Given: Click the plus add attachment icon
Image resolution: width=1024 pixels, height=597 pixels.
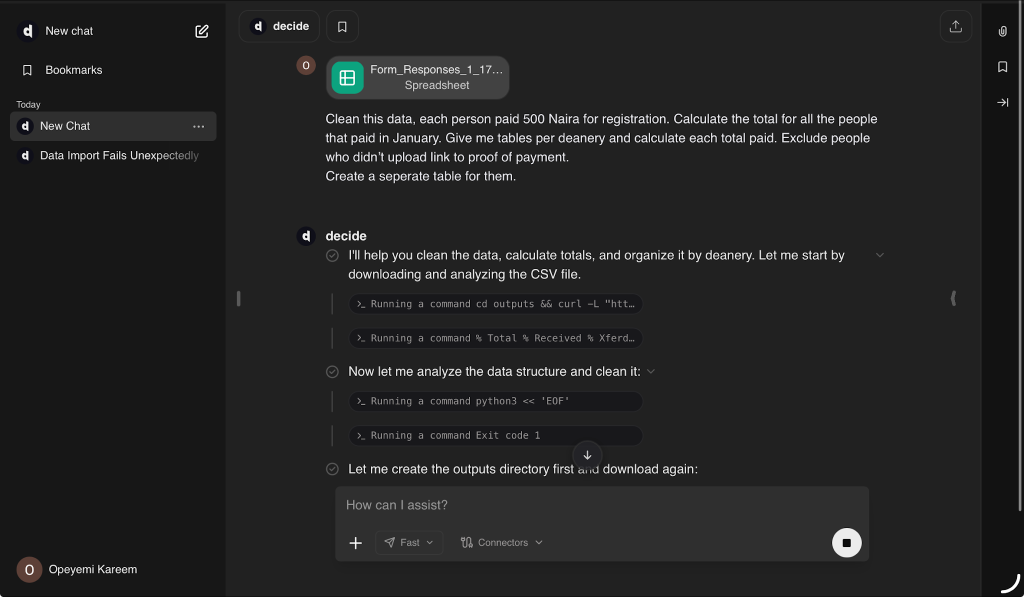Looking at the screenshot, I should [355, 543].
